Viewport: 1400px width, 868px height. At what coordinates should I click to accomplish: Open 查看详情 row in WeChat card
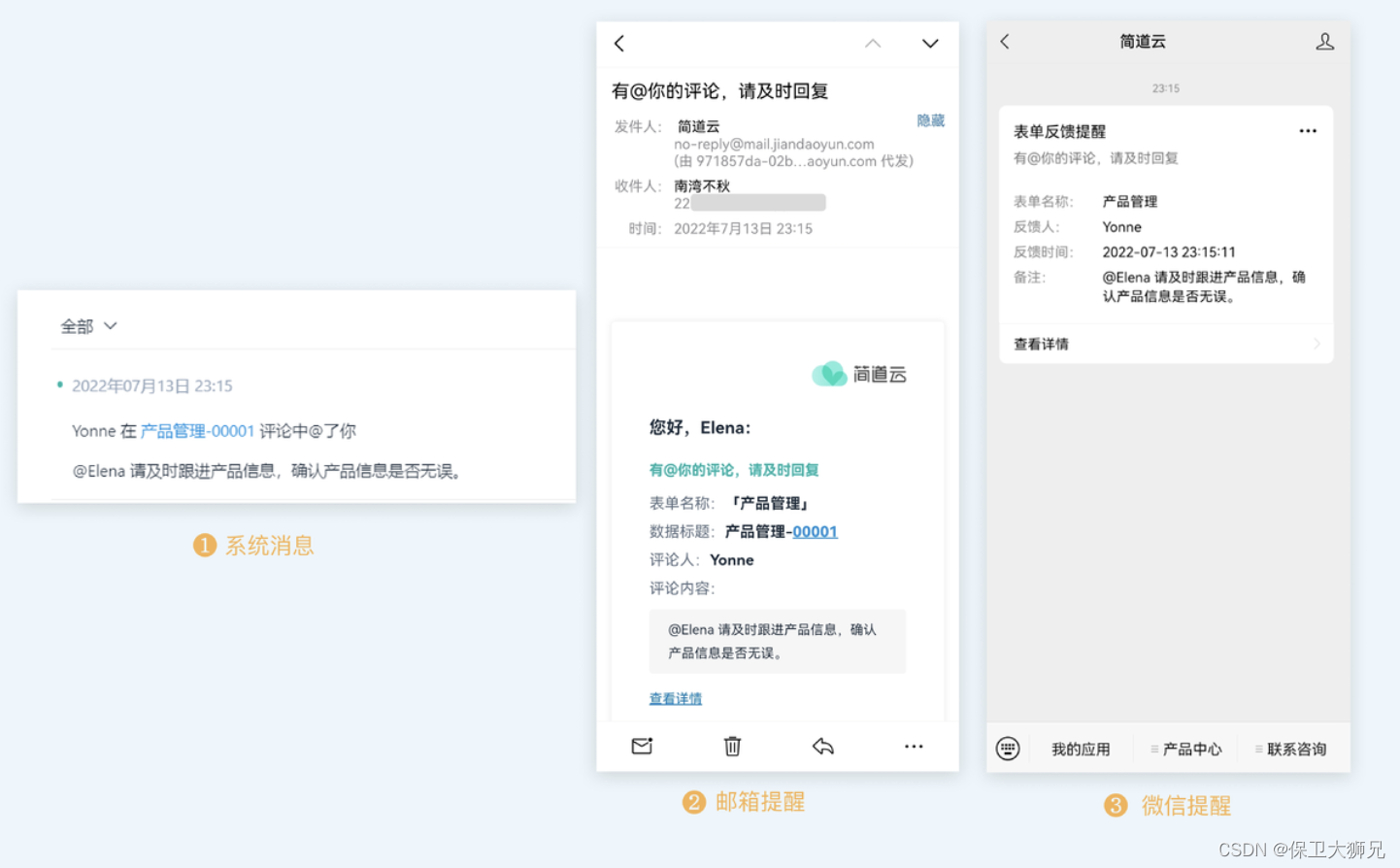coord(1166,344)
